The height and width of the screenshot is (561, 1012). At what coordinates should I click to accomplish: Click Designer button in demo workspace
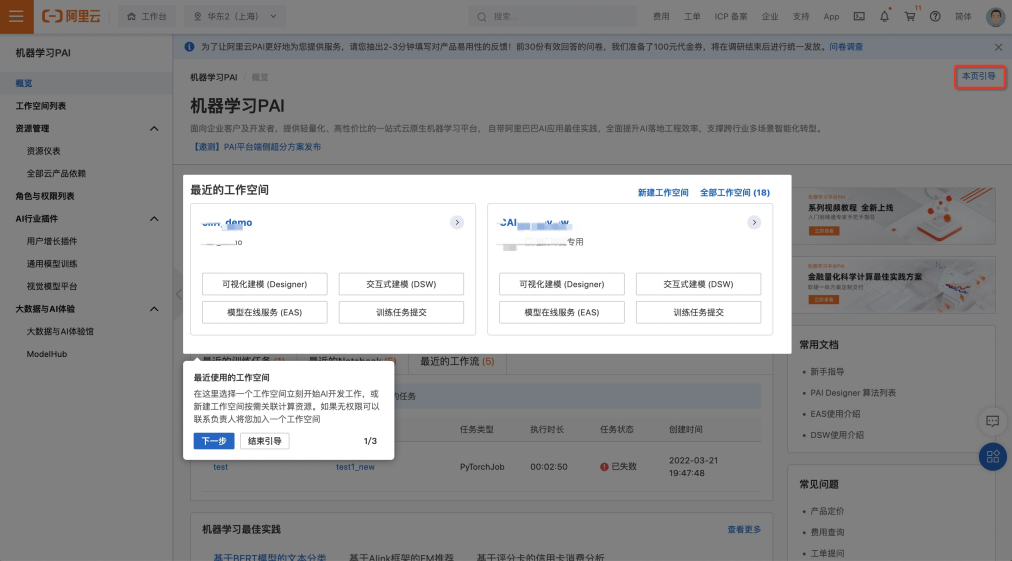pyautogui.click(x=265, y=284)
